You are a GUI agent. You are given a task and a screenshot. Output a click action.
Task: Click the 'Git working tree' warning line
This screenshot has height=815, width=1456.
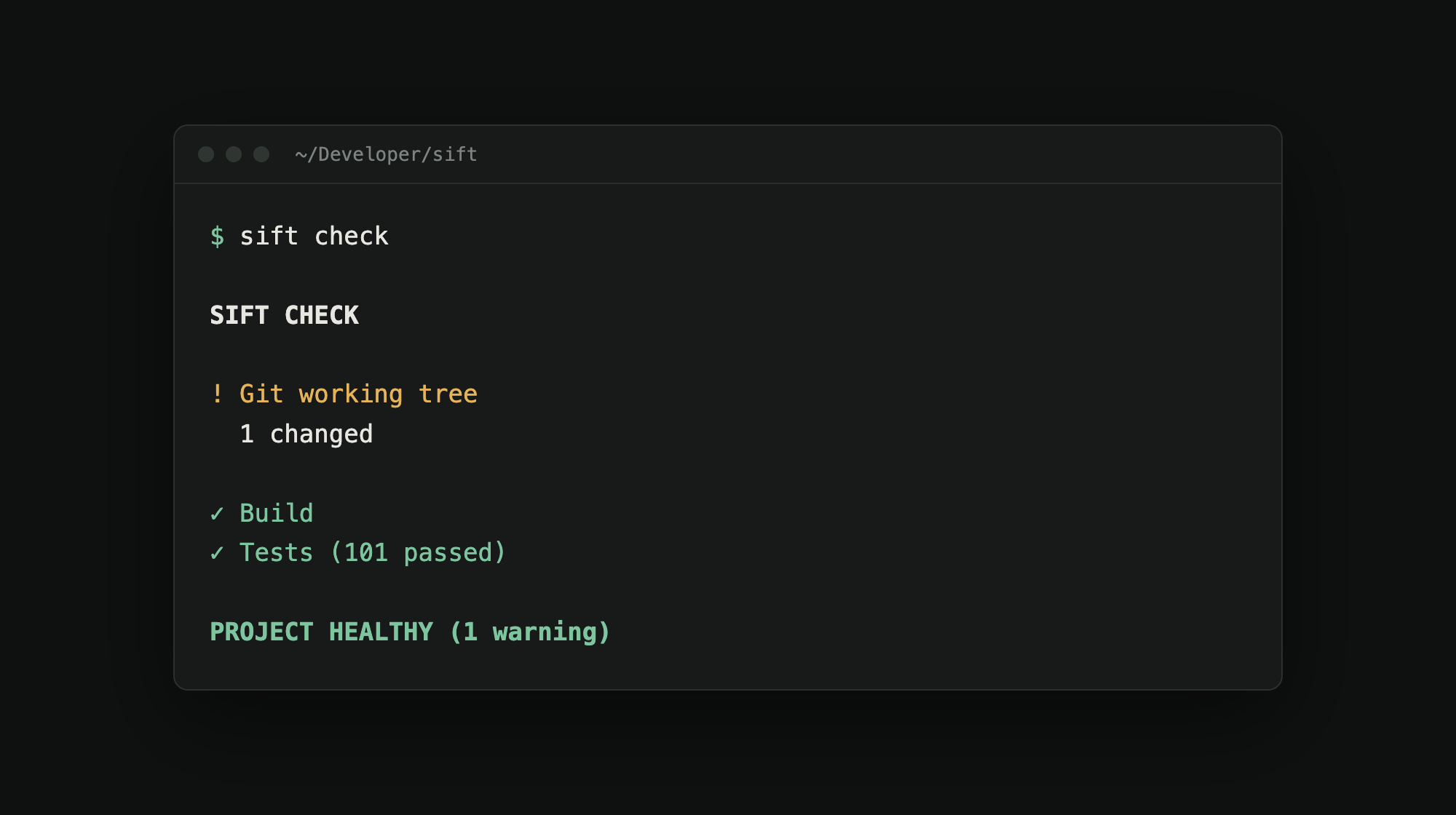click(x=358, y=394)
